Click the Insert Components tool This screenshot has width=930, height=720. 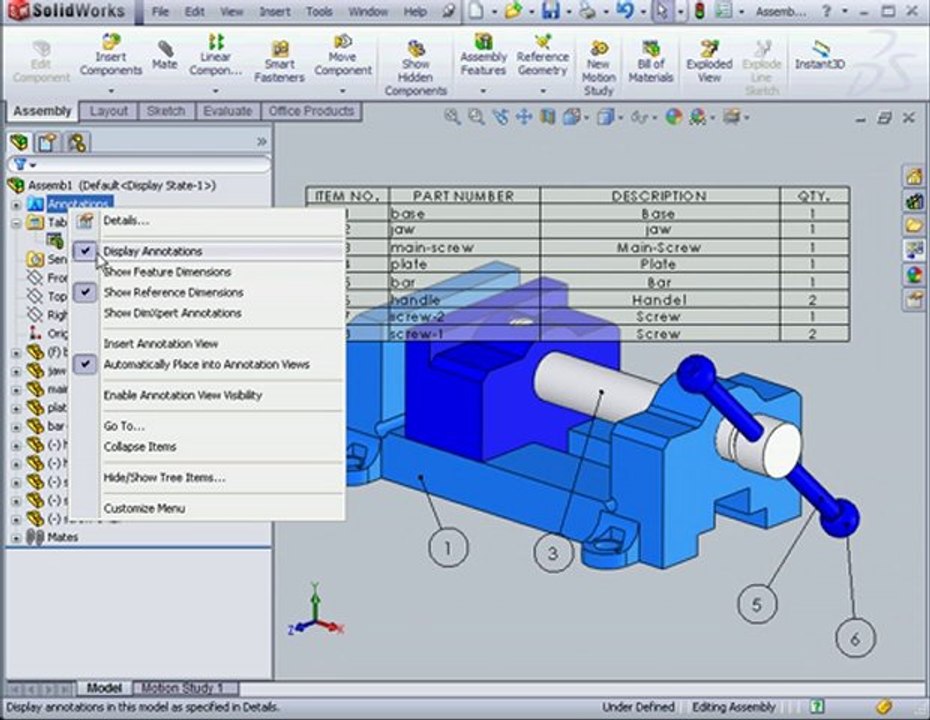111,55
